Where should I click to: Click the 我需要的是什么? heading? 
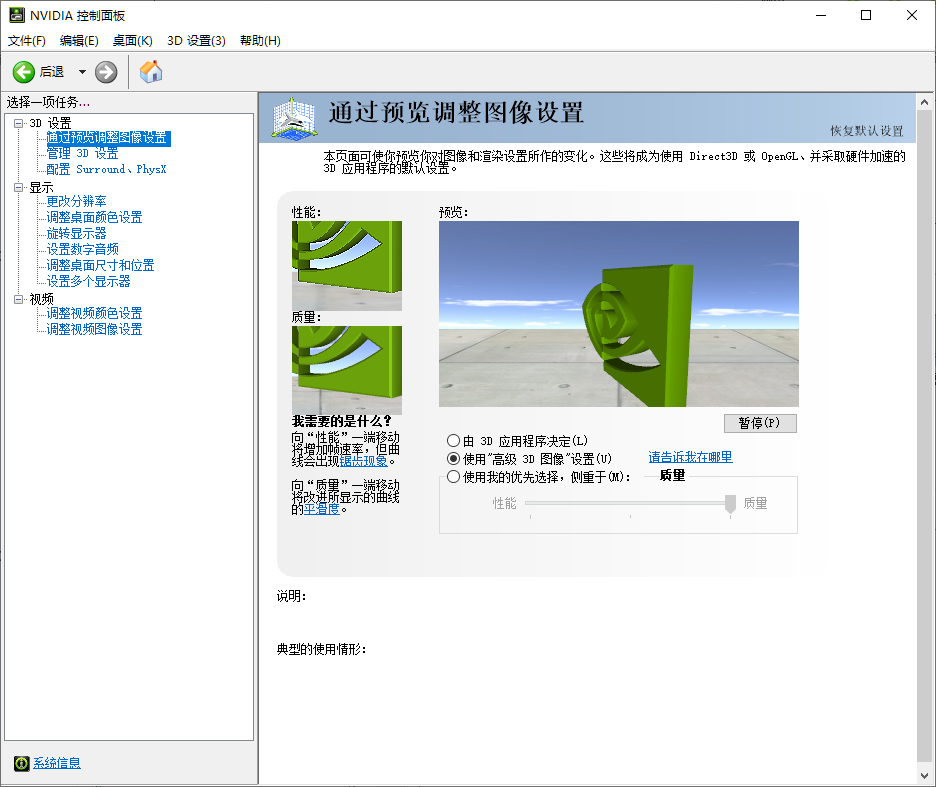pyautogui.click(x=341, y=422)
